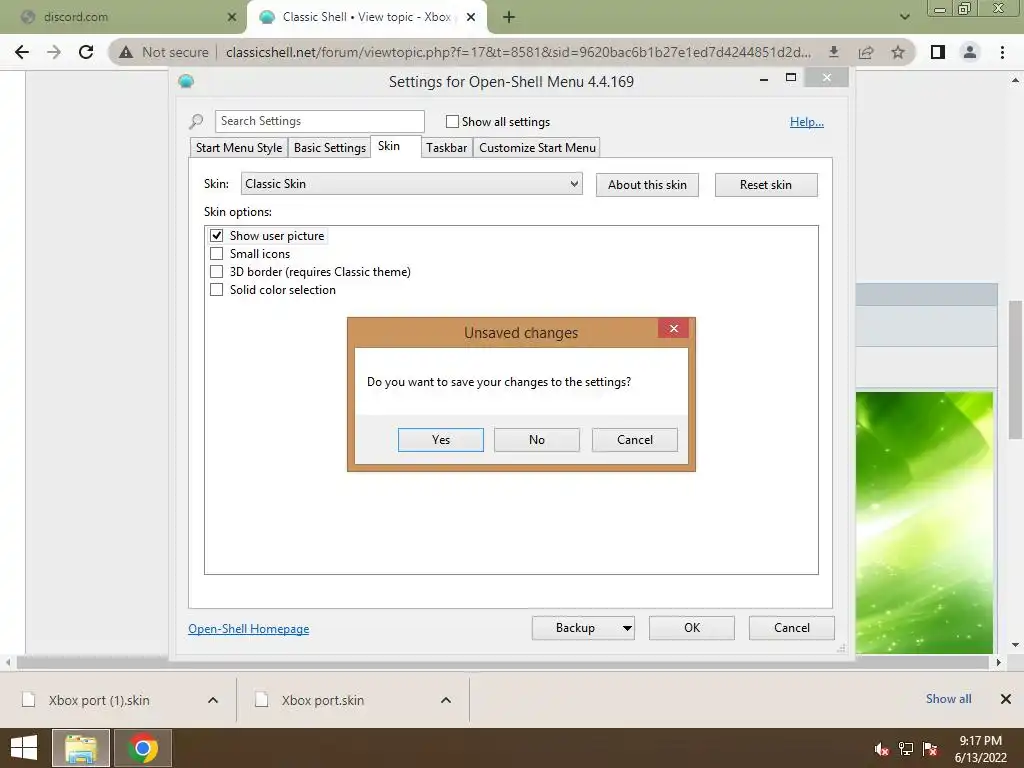Open File Explorer from taskbar
Viewport: 1024px width, 768px height.
coord(81,748)
